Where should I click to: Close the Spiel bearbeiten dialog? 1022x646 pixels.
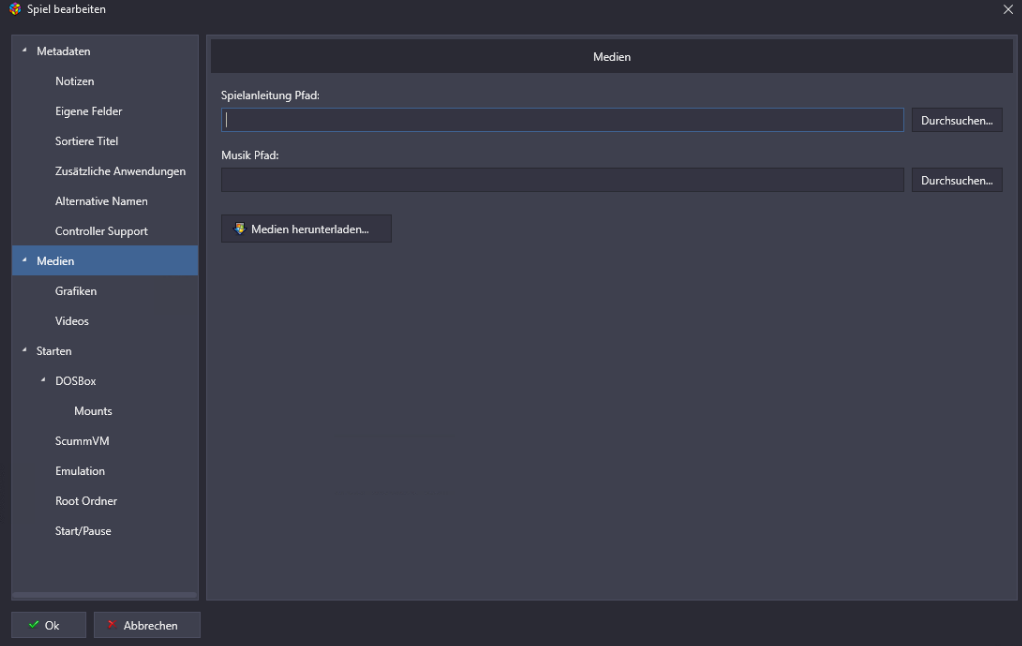click(x=1007, y=9)
